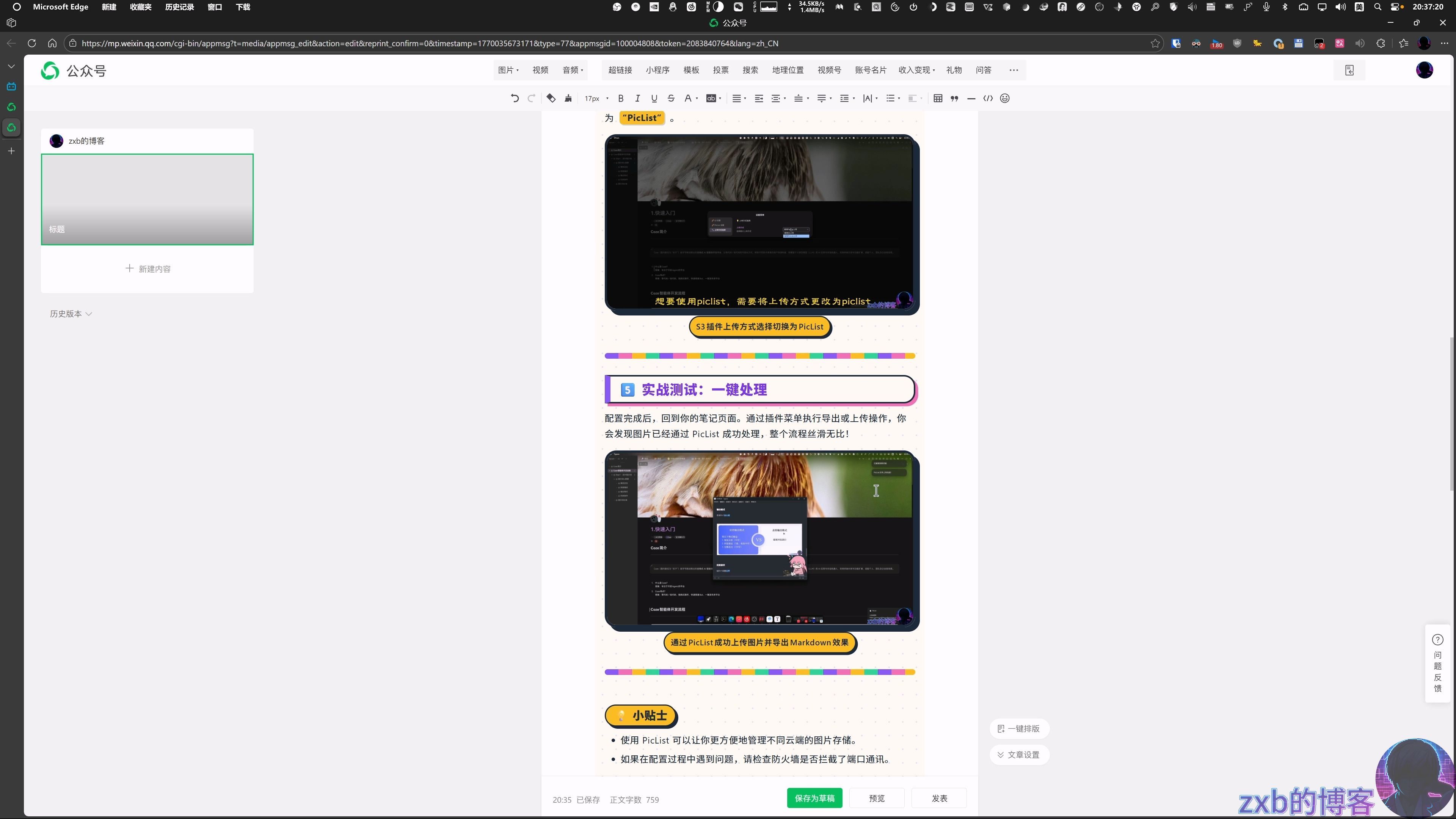This screenshot has height=819, width=1456.
Task: Insert a table using the table icon
Action: 938,98
